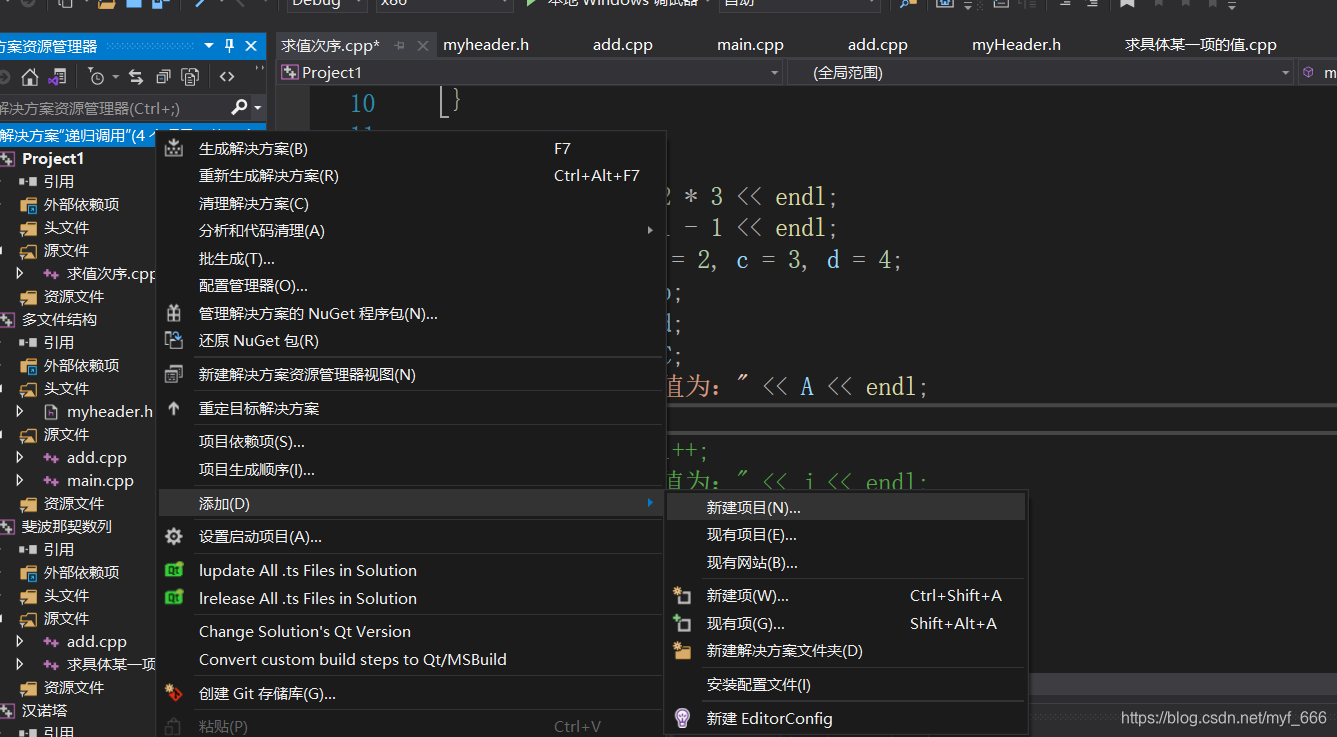The image size is (1337, 737).
Task: Select Project1 node in Solution Explorer
Action: (x=53, y=158)
